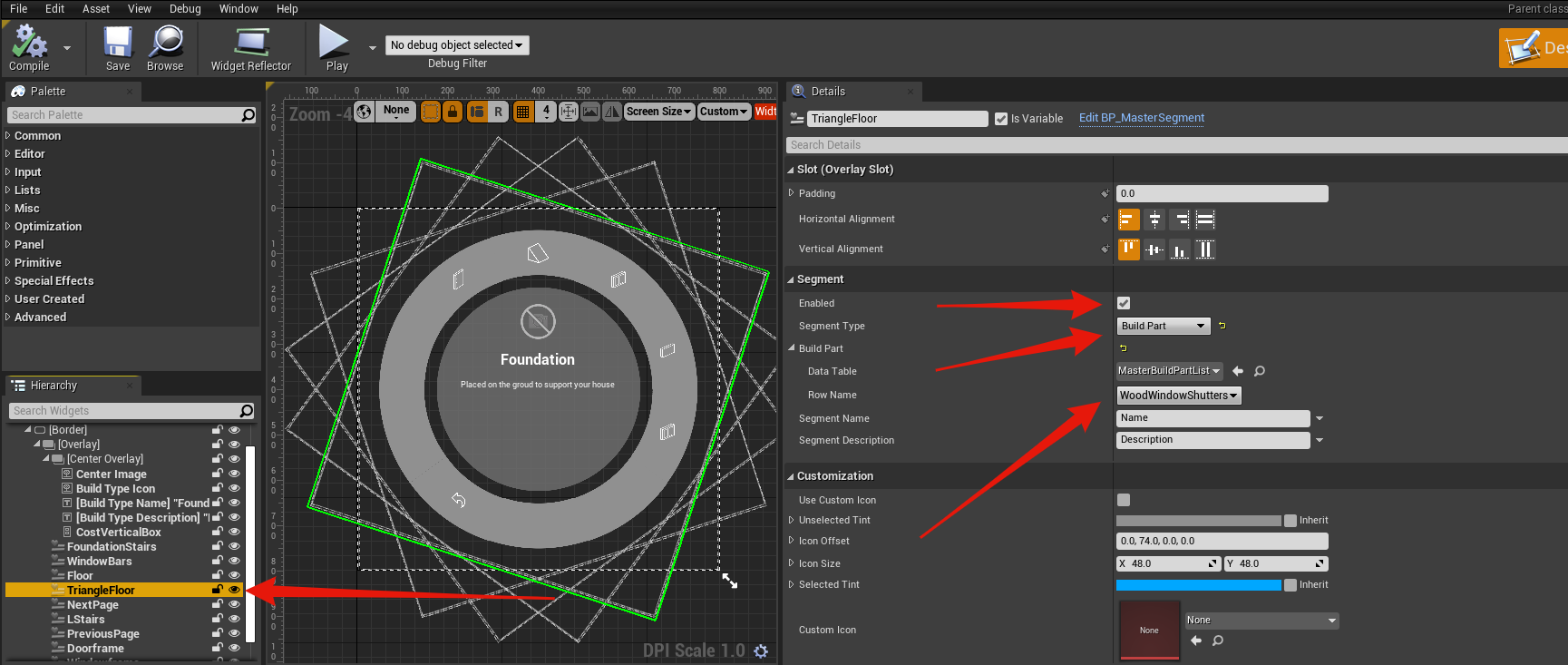Open the Window menu

click(x=239, y=9)
